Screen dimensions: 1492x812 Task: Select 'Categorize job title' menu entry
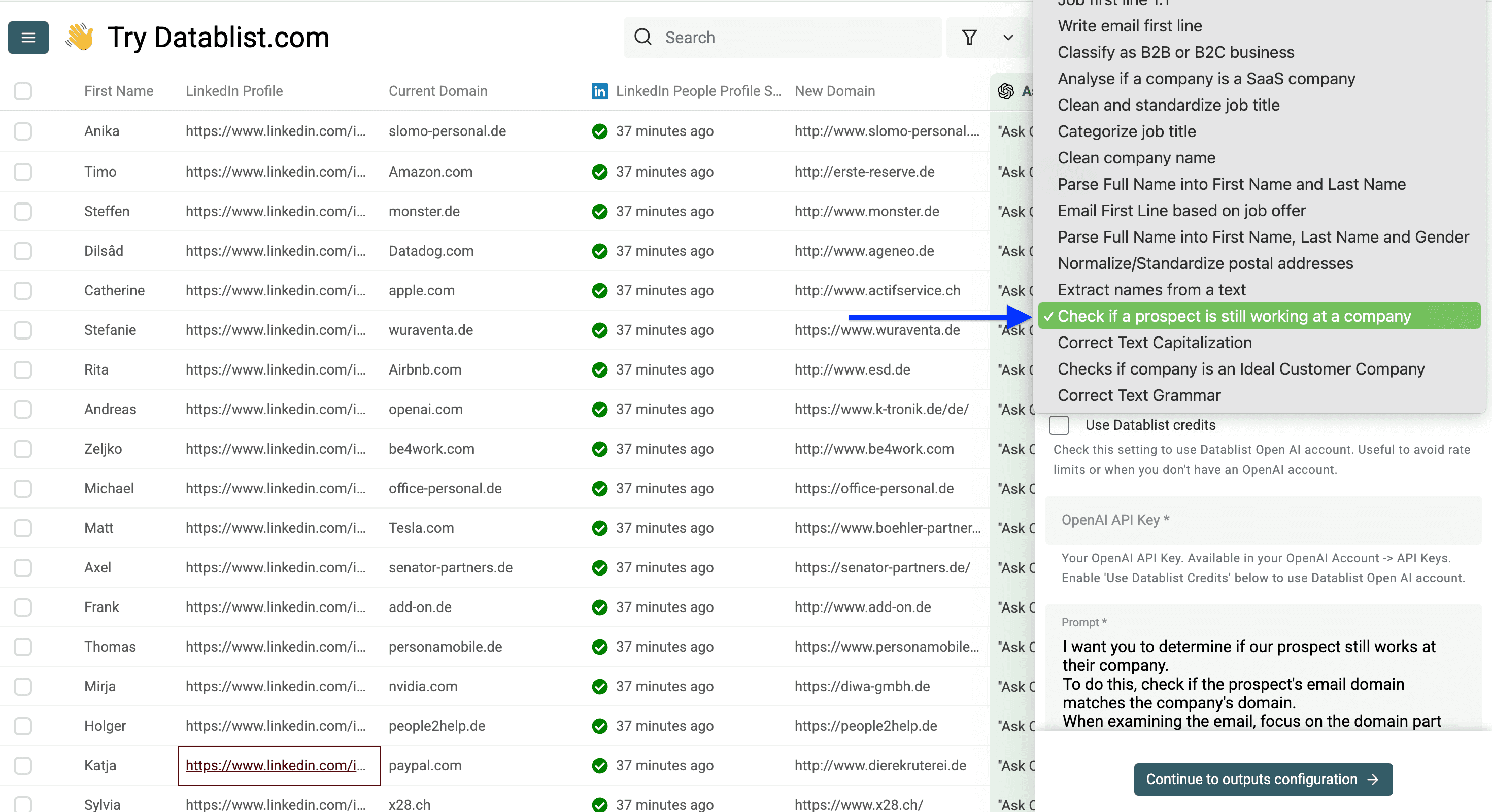1126,131
